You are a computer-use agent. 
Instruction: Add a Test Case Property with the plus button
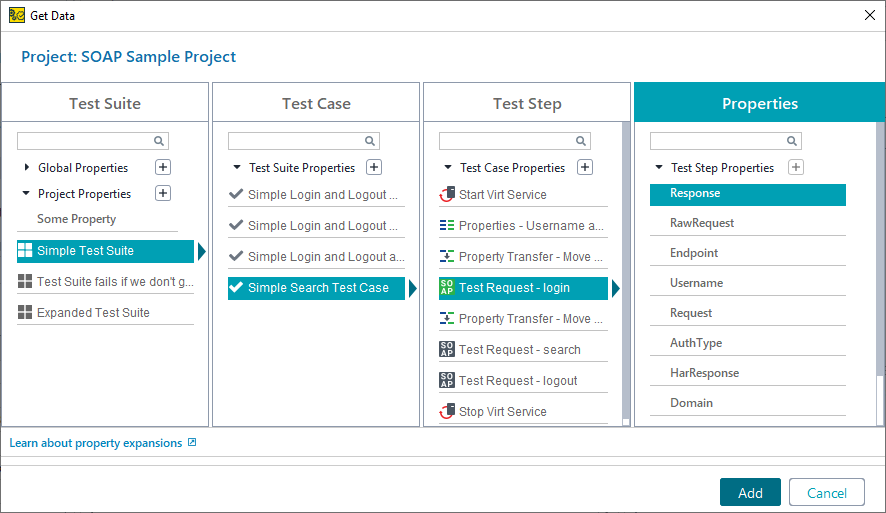[585, 167]
